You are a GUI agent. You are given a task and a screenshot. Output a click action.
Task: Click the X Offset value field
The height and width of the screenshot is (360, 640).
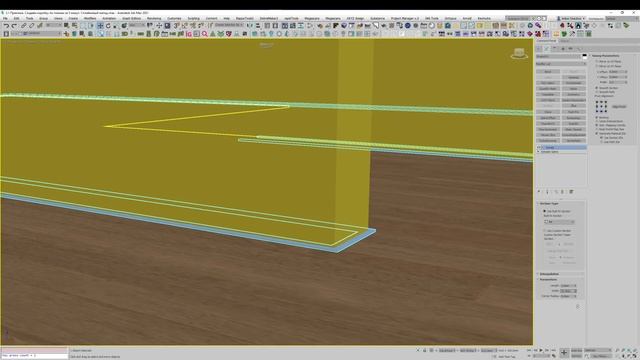(616, 72)
